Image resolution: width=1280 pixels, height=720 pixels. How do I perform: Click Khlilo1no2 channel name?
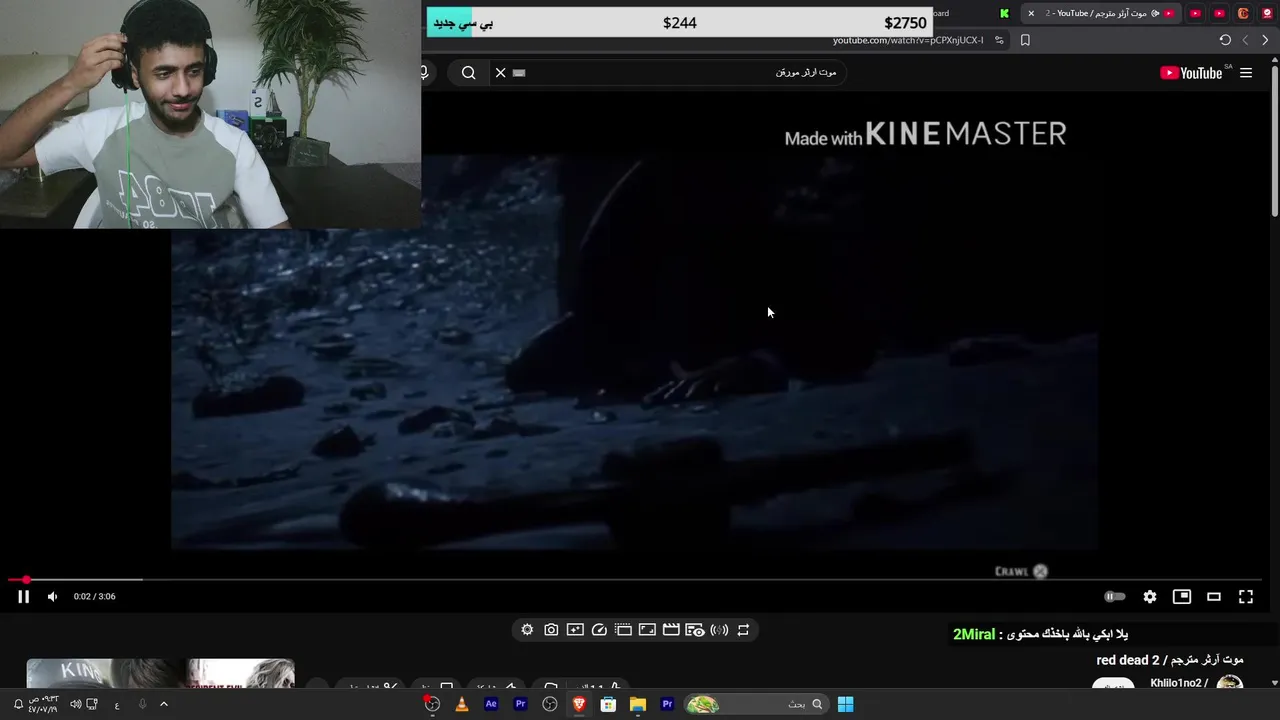click(1179, 683)
